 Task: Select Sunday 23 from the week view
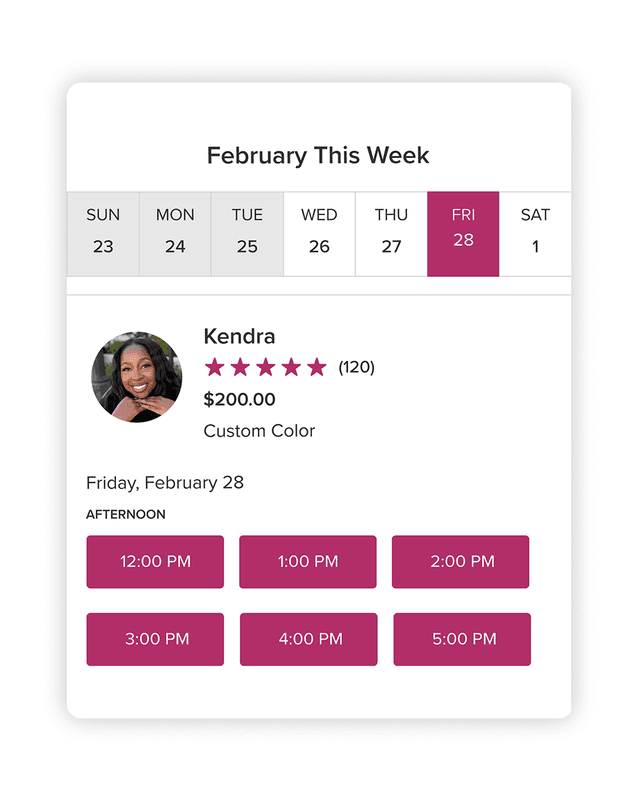103,231
